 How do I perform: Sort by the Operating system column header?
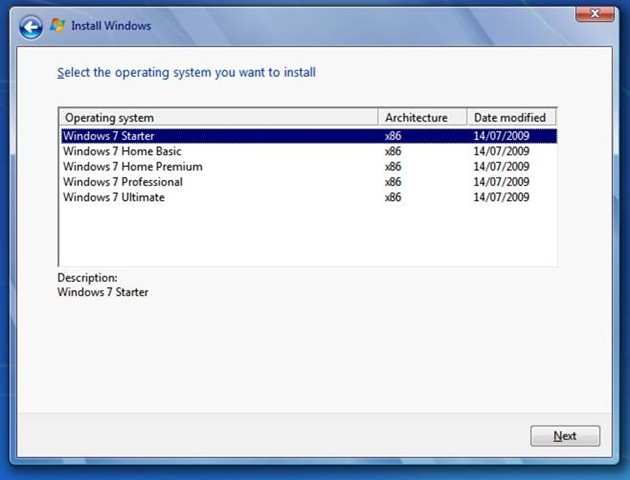(219, 117)
